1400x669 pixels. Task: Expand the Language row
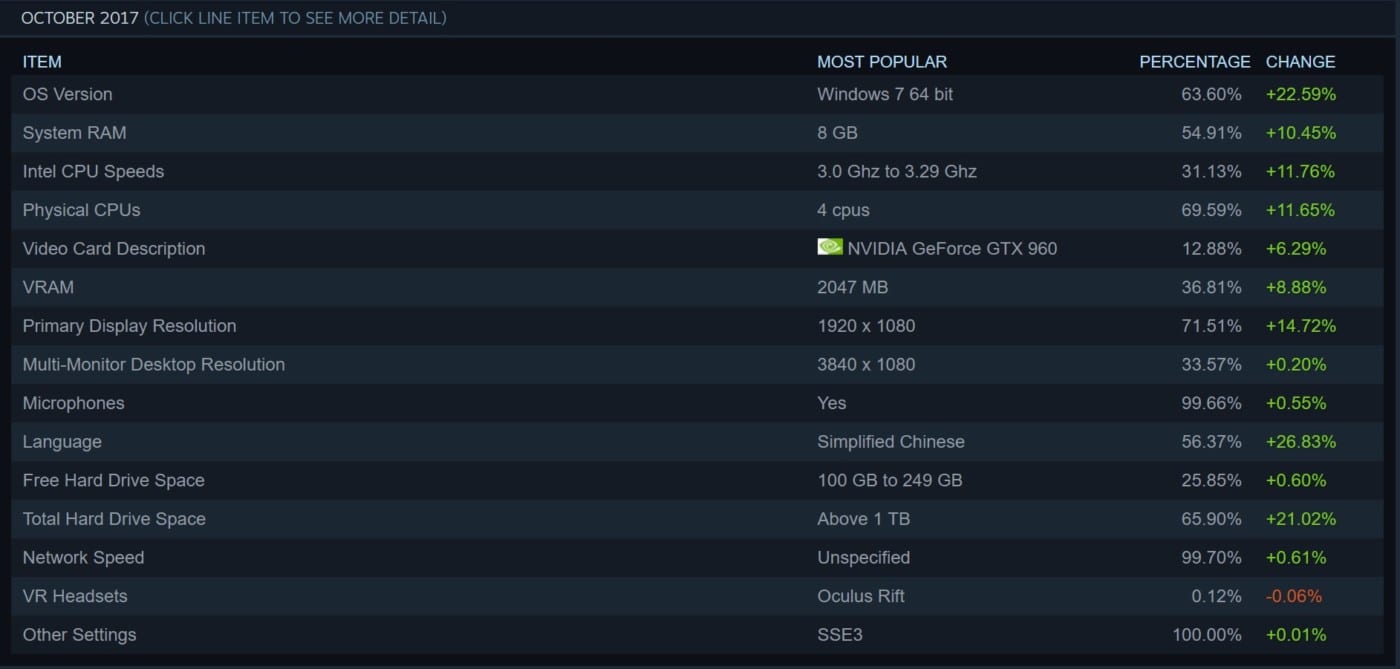[x=62, y=442]
